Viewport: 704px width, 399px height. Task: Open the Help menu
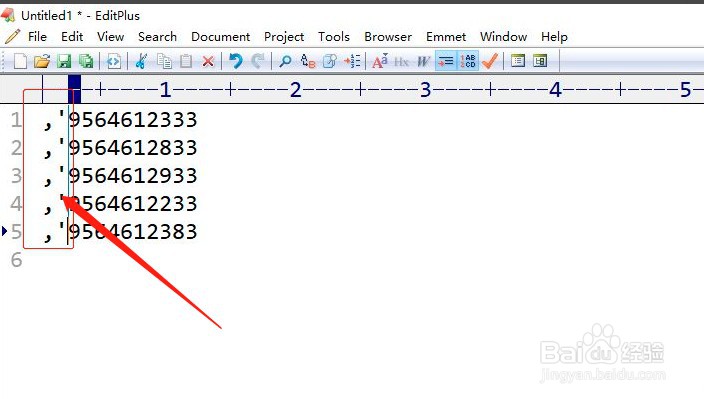point(554,37)
